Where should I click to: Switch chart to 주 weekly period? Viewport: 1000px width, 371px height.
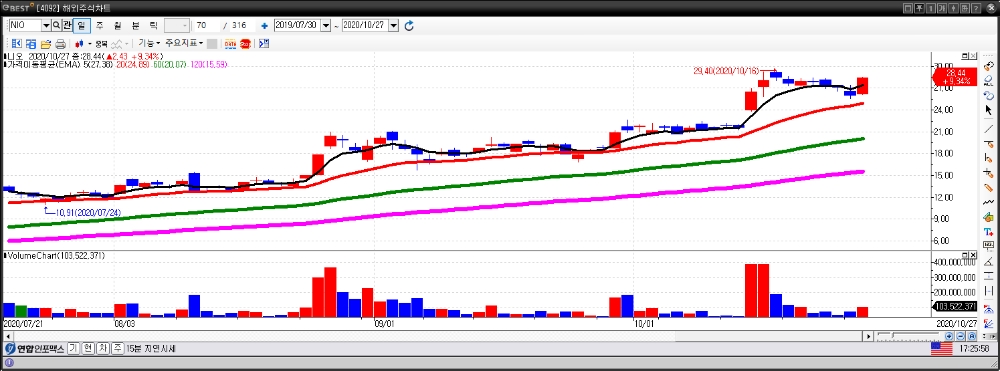[99, 25]
